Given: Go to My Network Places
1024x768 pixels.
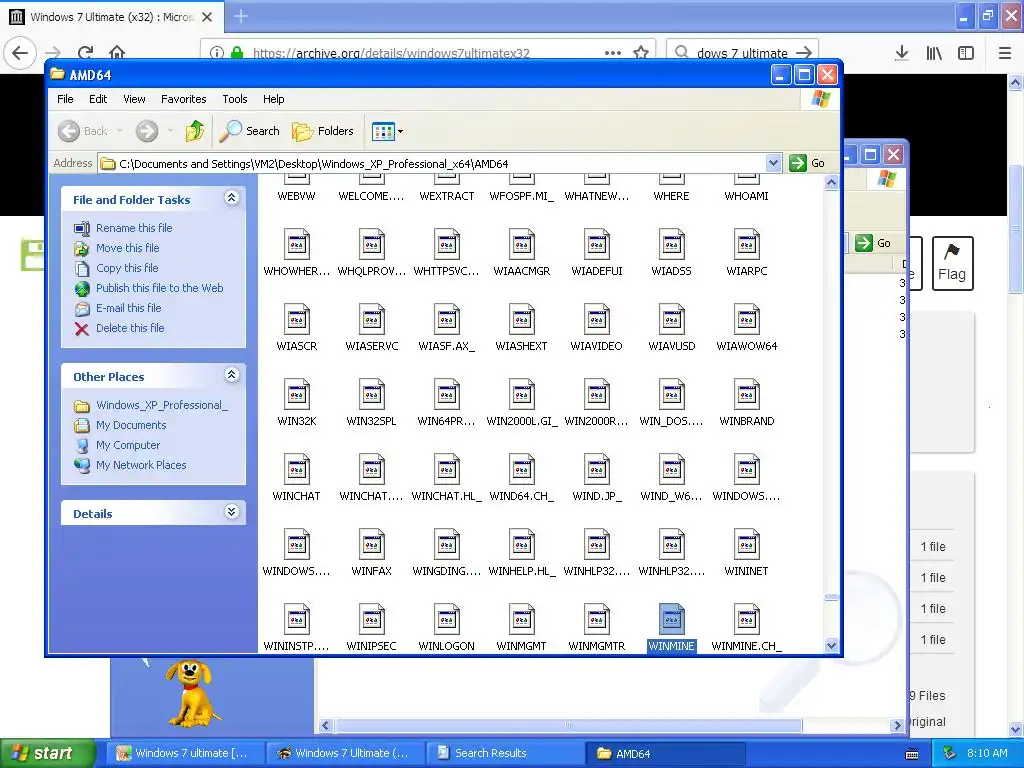Looking at the screenshot, I should click(141, 466).
